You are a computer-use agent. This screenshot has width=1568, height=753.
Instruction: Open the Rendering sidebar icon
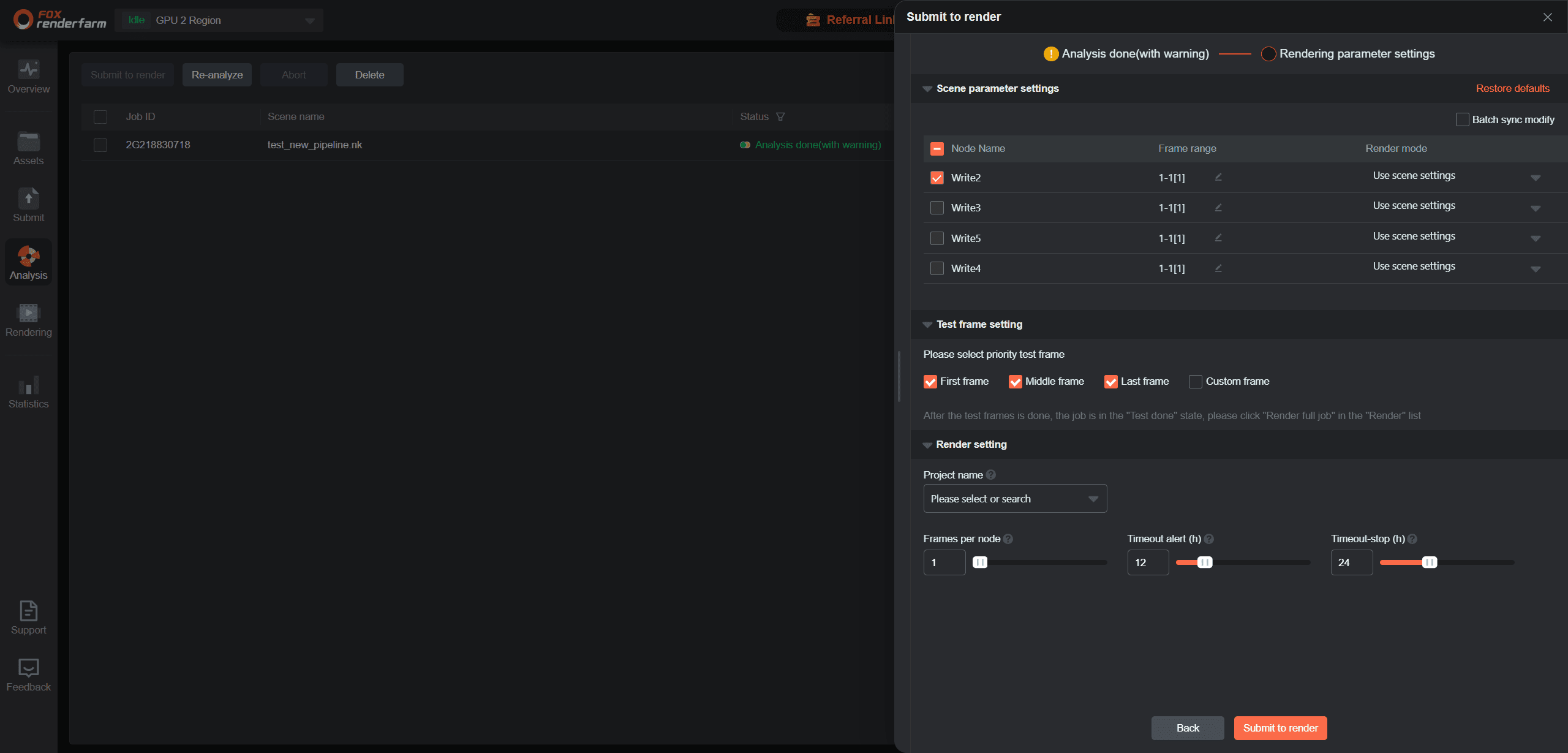click(x=28, y=313)
